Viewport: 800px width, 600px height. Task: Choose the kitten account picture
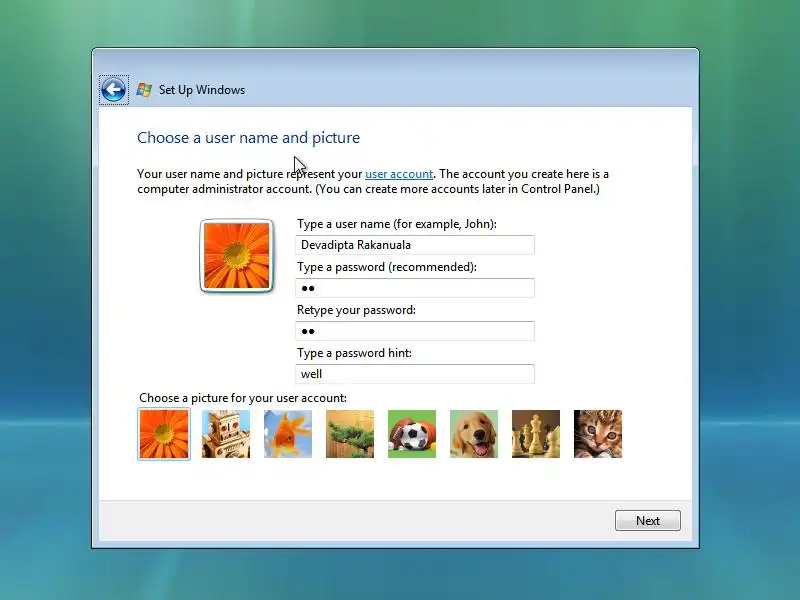click(x=598, y=434)
